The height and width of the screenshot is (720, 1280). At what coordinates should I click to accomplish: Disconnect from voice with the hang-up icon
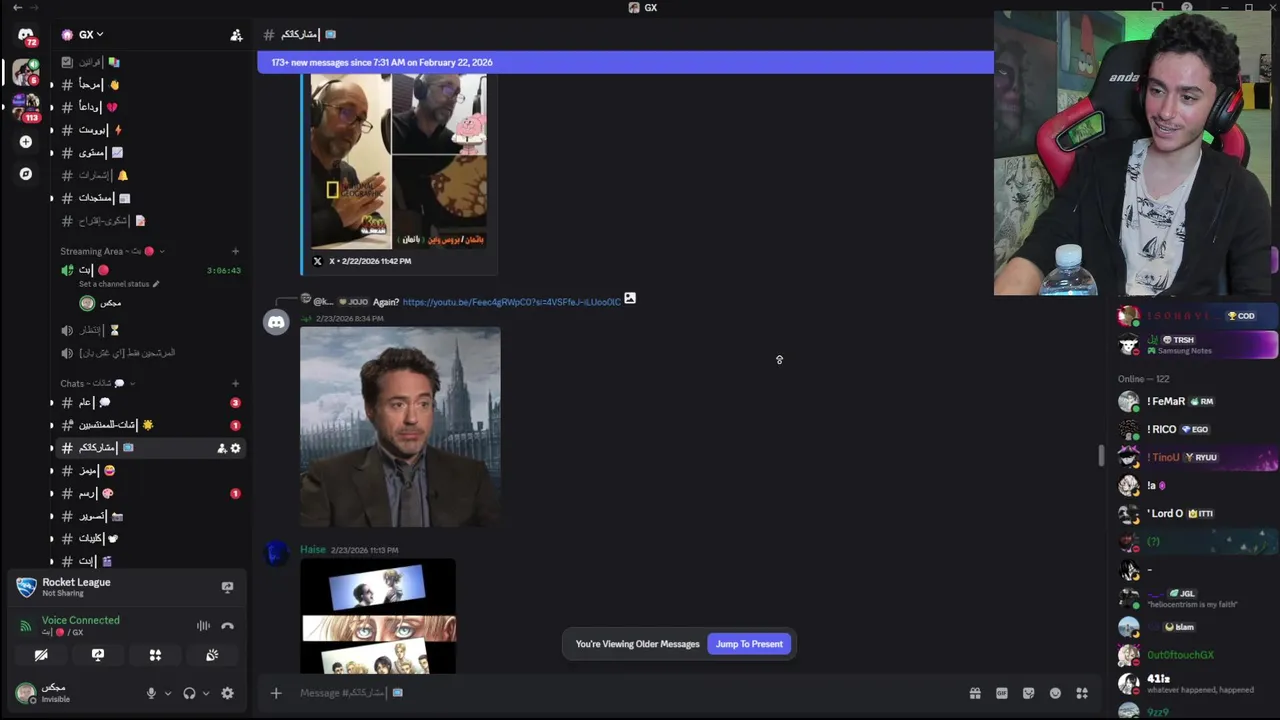click(227, 626)
